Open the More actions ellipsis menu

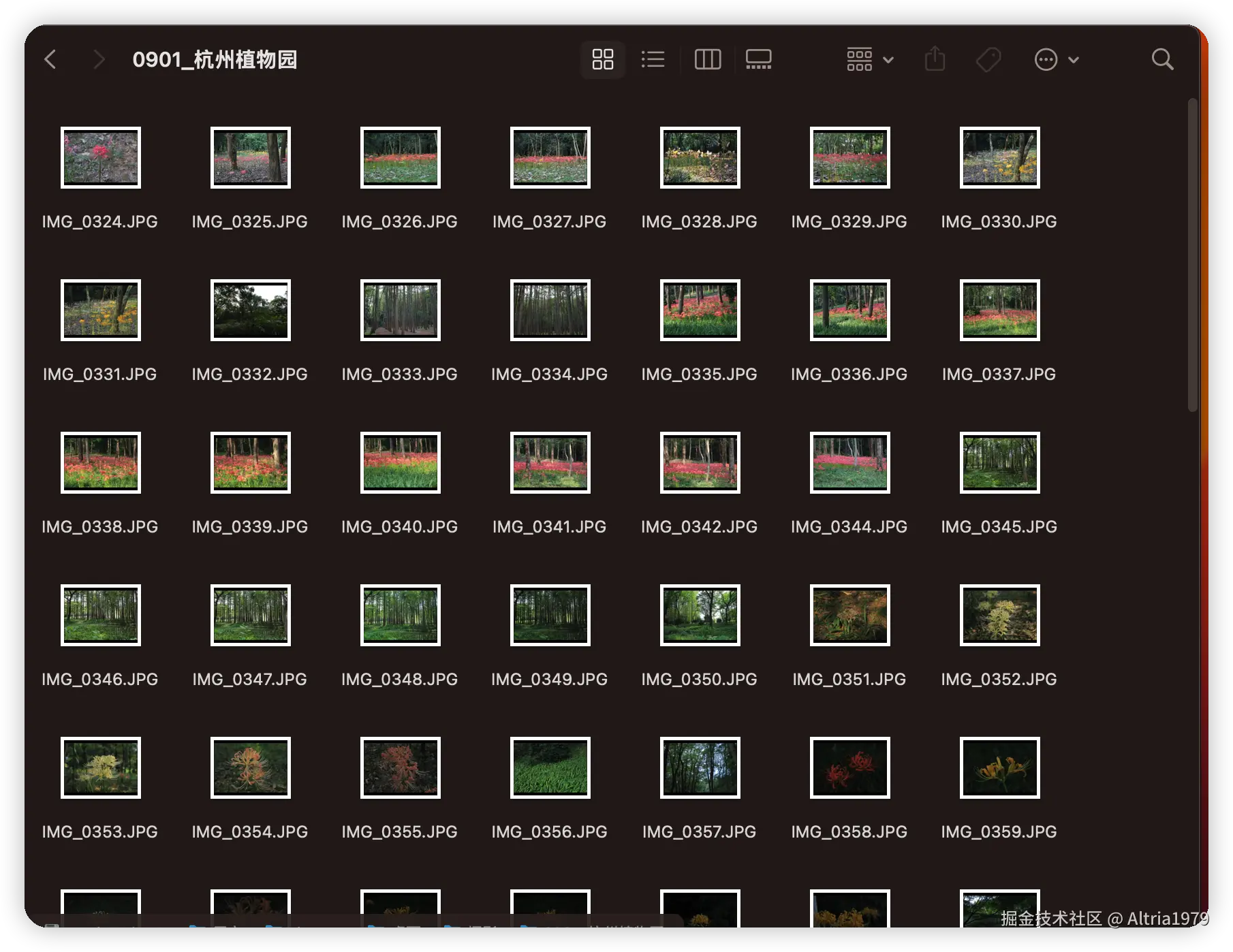point(1056,59)
